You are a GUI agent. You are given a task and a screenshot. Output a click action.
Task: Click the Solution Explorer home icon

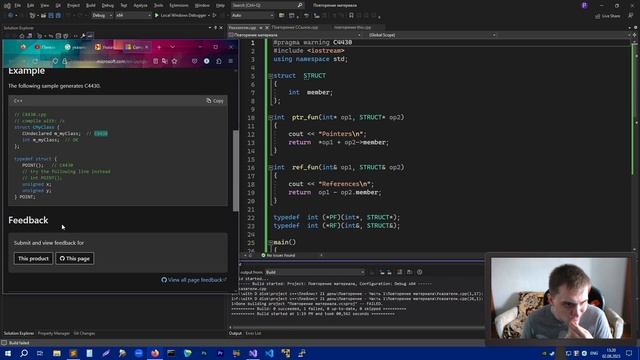pos(22,36)
